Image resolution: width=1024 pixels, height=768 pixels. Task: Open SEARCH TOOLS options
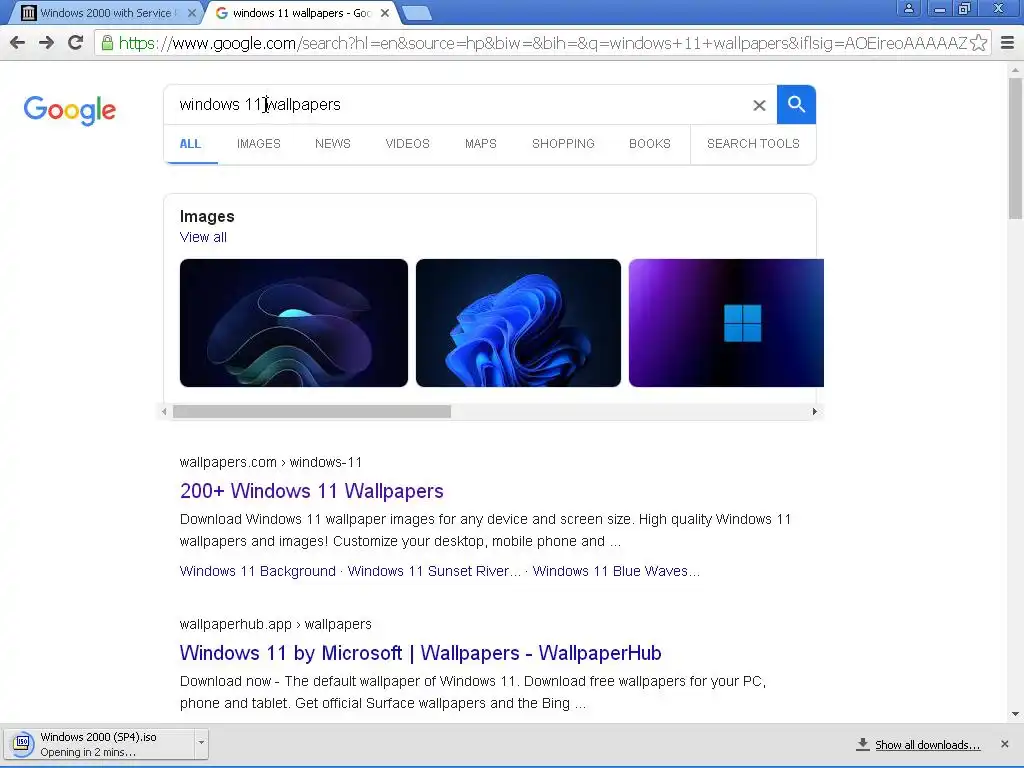point(753,144)
